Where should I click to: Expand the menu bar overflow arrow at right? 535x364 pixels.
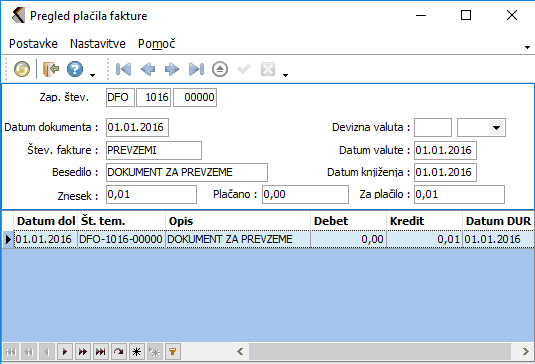tap(527, 47)
